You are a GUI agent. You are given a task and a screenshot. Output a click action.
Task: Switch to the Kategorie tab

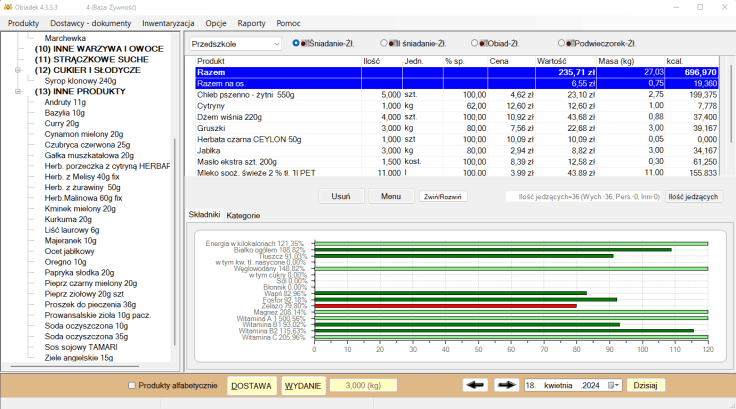(243, 215)
